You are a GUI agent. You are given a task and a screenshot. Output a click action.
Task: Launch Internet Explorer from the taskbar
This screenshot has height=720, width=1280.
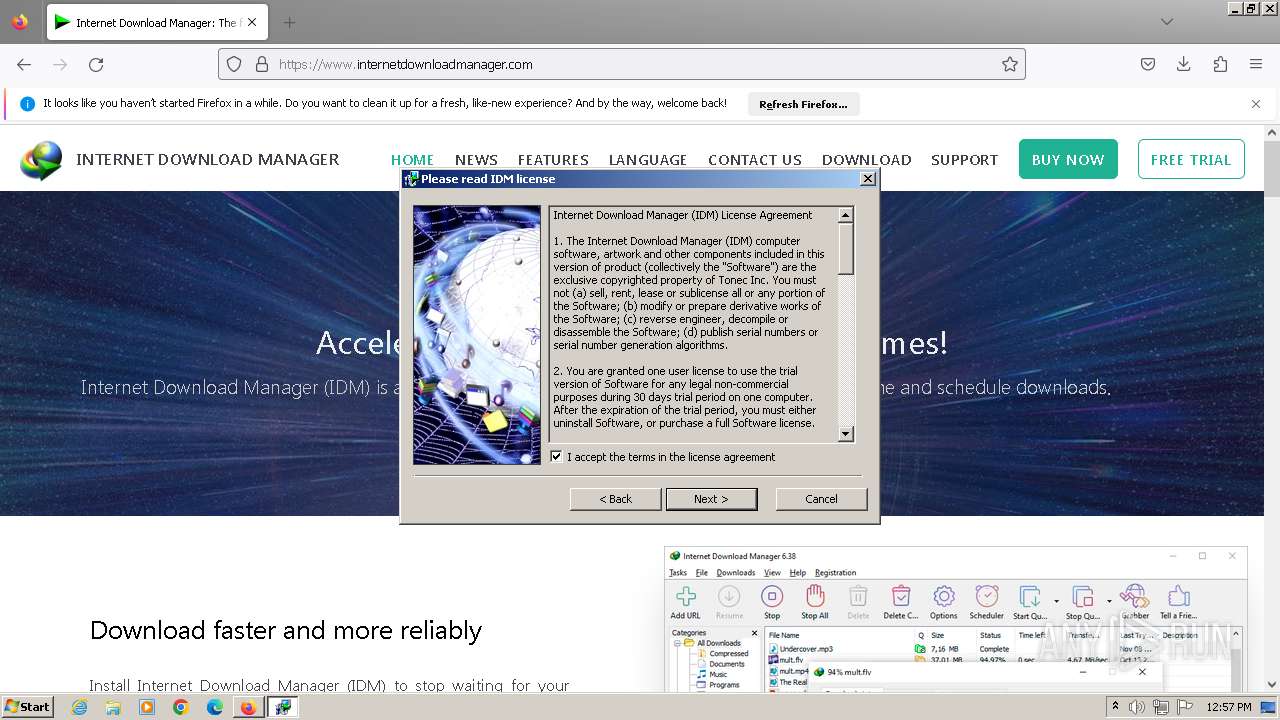click(79, 707)
